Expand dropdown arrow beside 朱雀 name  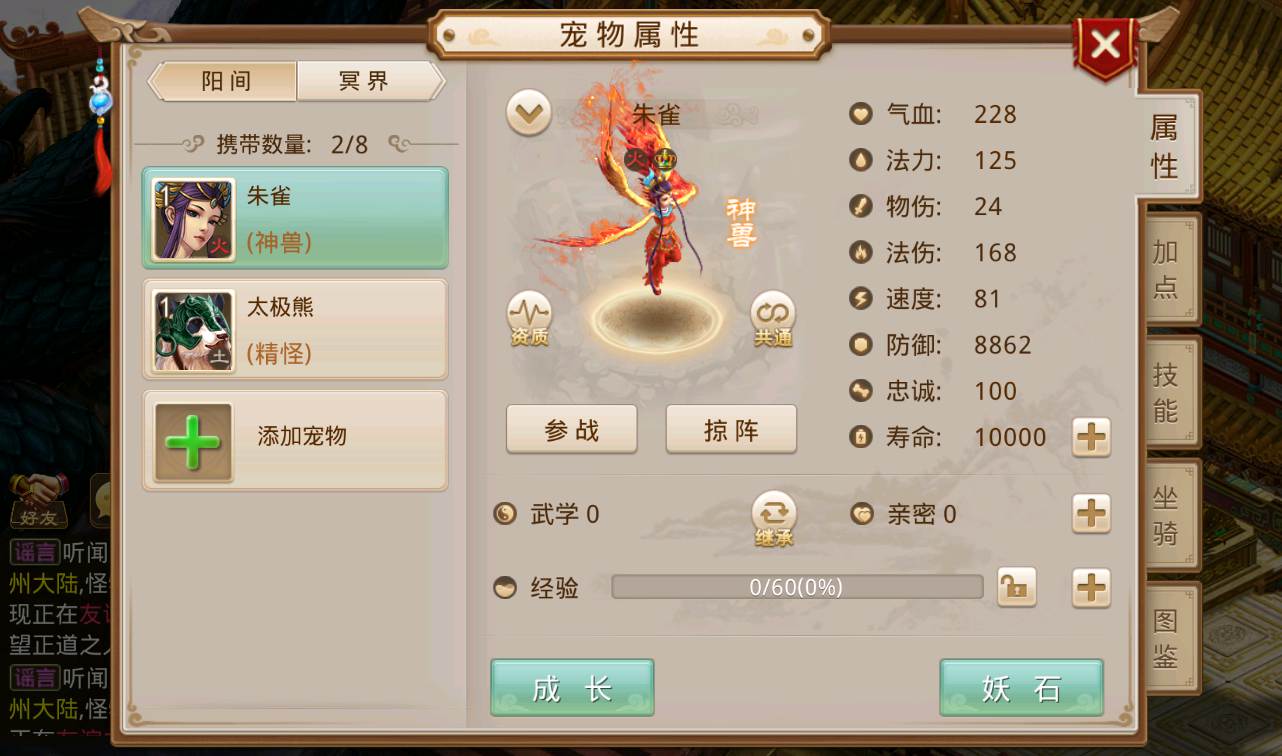click(x=529, y=113)
